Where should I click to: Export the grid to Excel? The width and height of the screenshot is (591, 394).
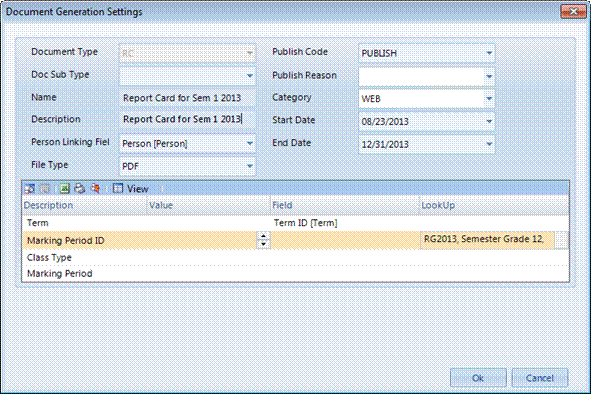tap(65, 189)
